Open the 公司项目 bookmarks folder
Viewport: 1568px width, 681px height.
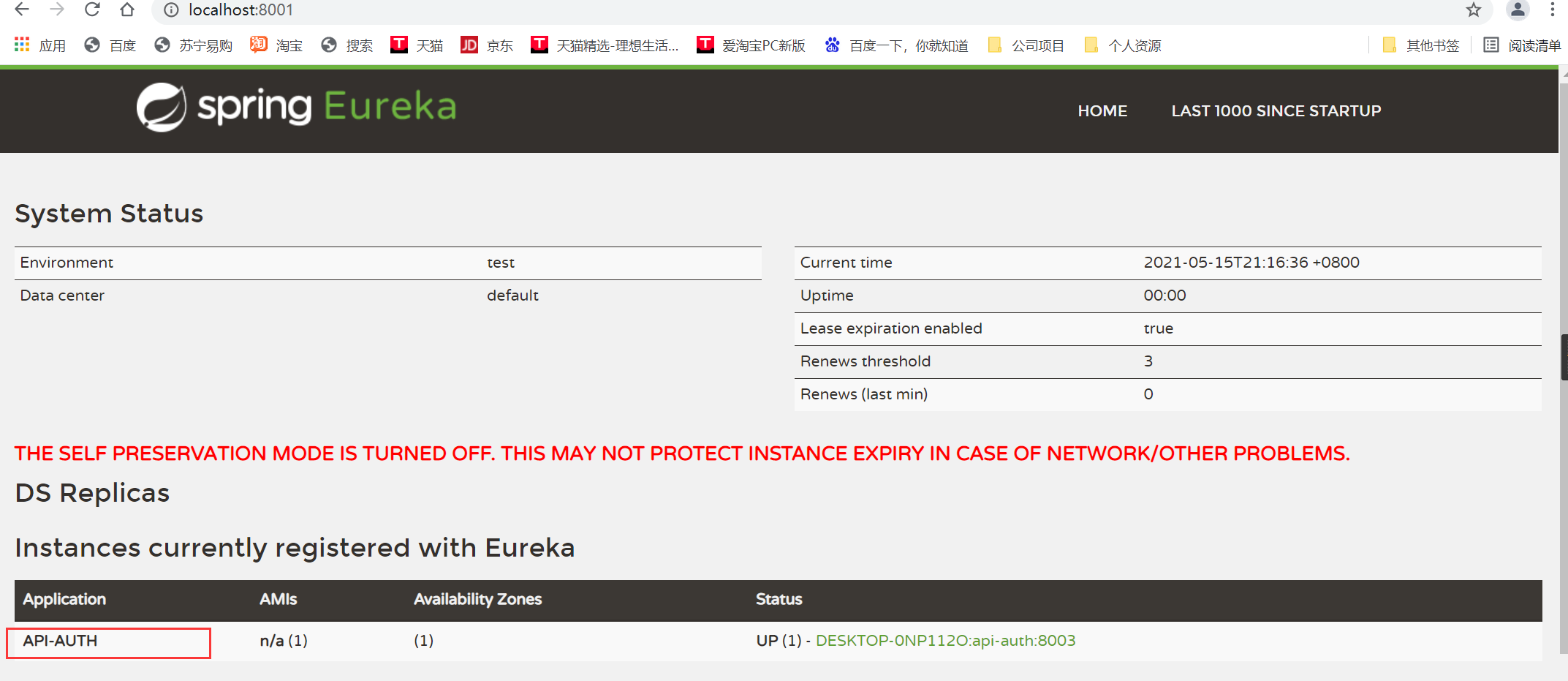coord(1026,45)
